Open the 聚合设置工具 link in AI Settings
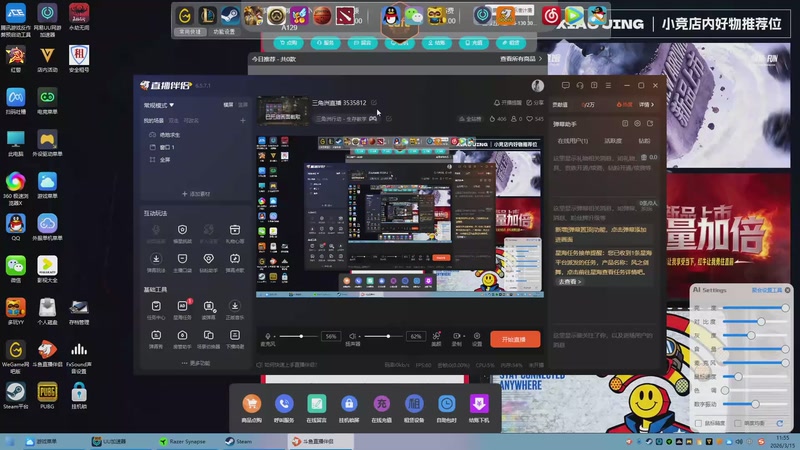 pos(767,290)
